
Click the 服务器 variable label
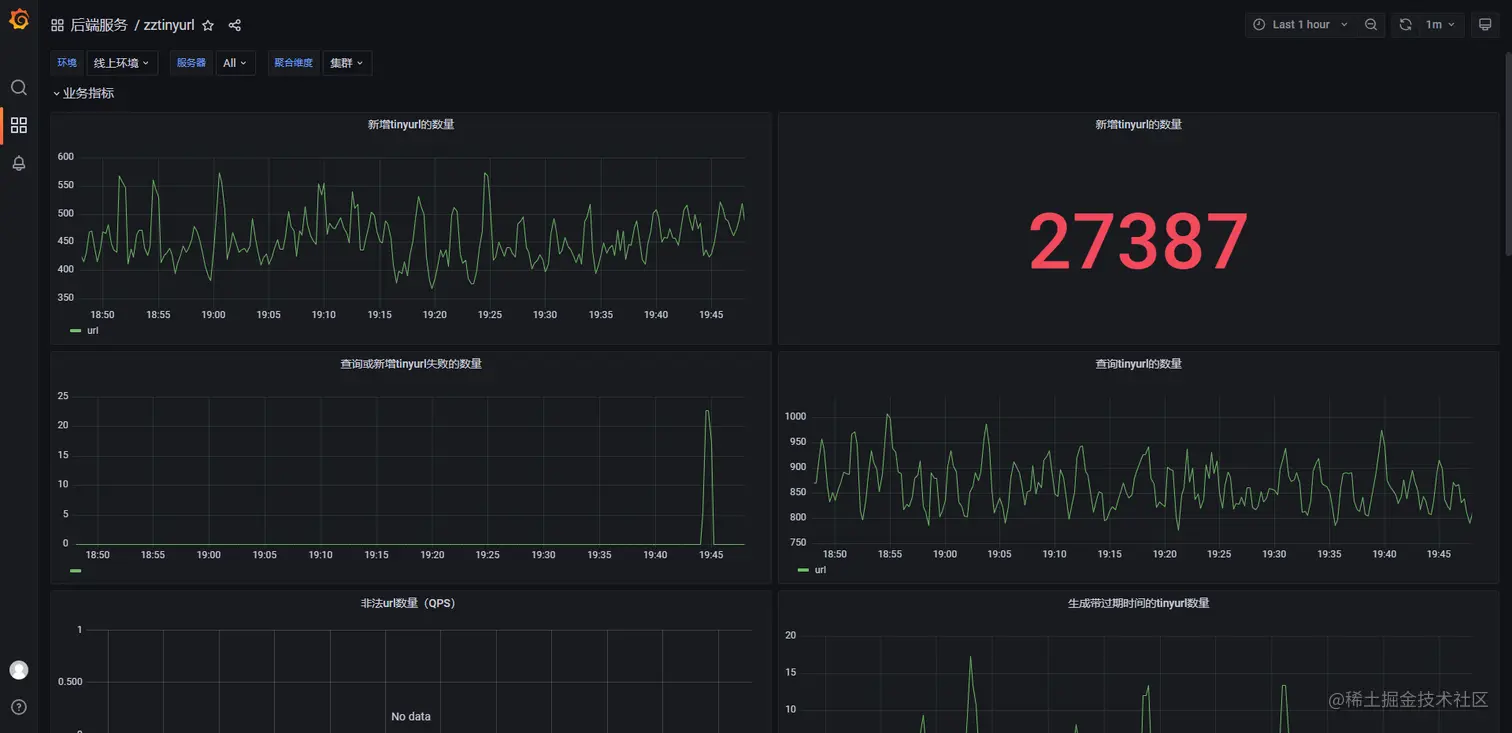point(191,63)
